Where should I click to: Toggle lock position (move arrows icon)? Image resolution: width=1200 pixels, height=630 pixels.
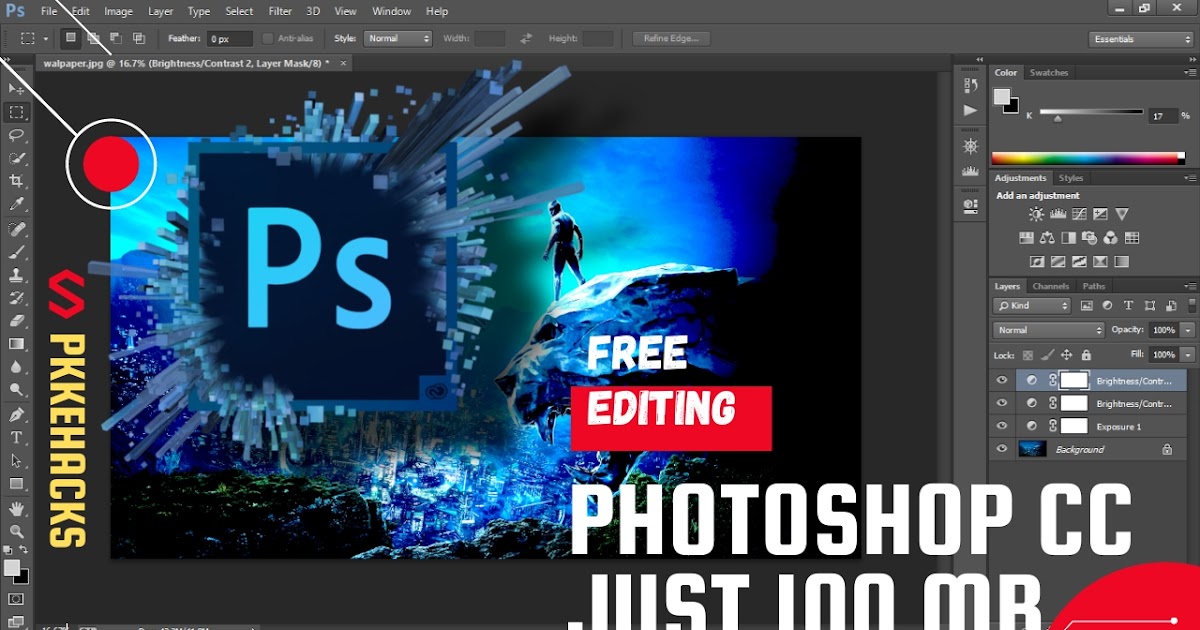[1066, 355]
